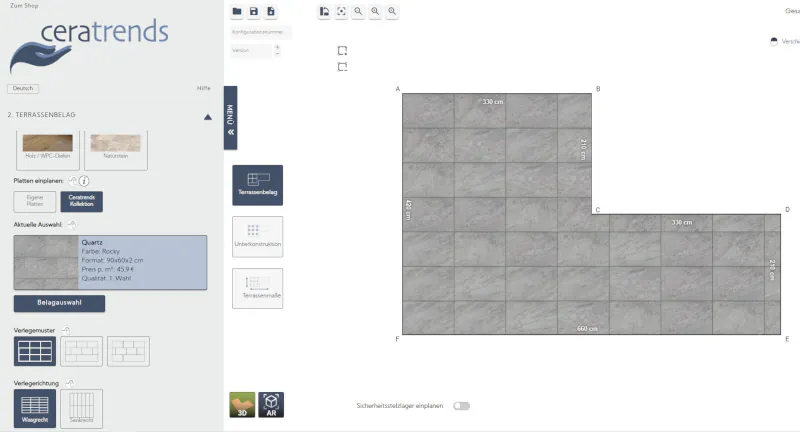Open the Hilfe link
Screen dimensions: 800x432
click(203, 88)
